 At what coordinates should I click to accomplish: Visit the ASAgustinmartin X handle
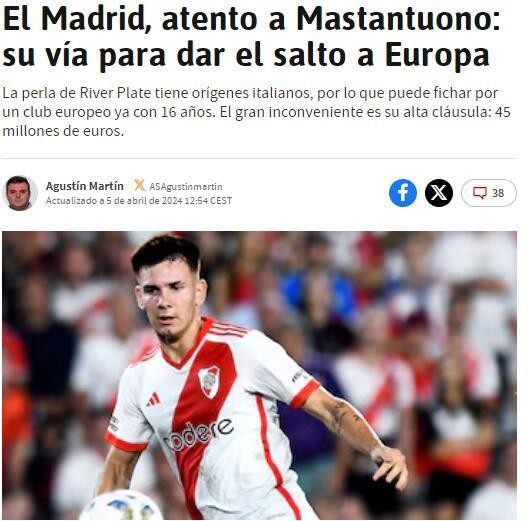point(186,187)
